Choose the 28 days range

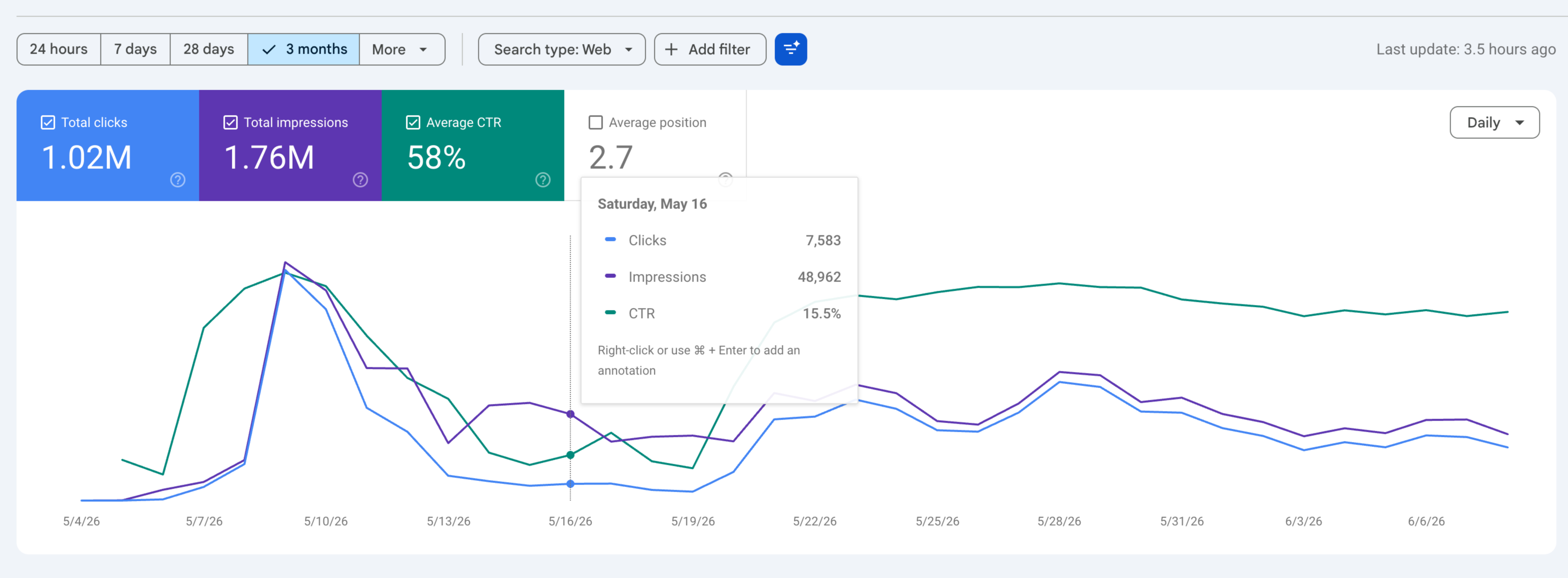[209, 49]
